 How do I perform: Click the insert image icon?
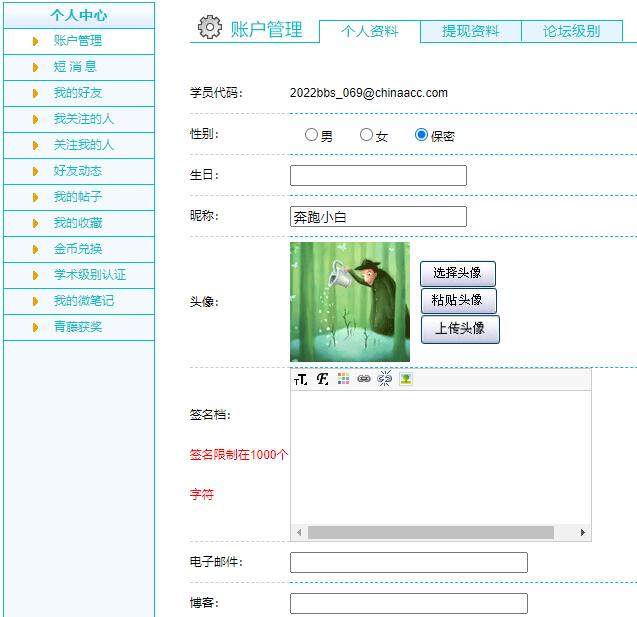406,379
